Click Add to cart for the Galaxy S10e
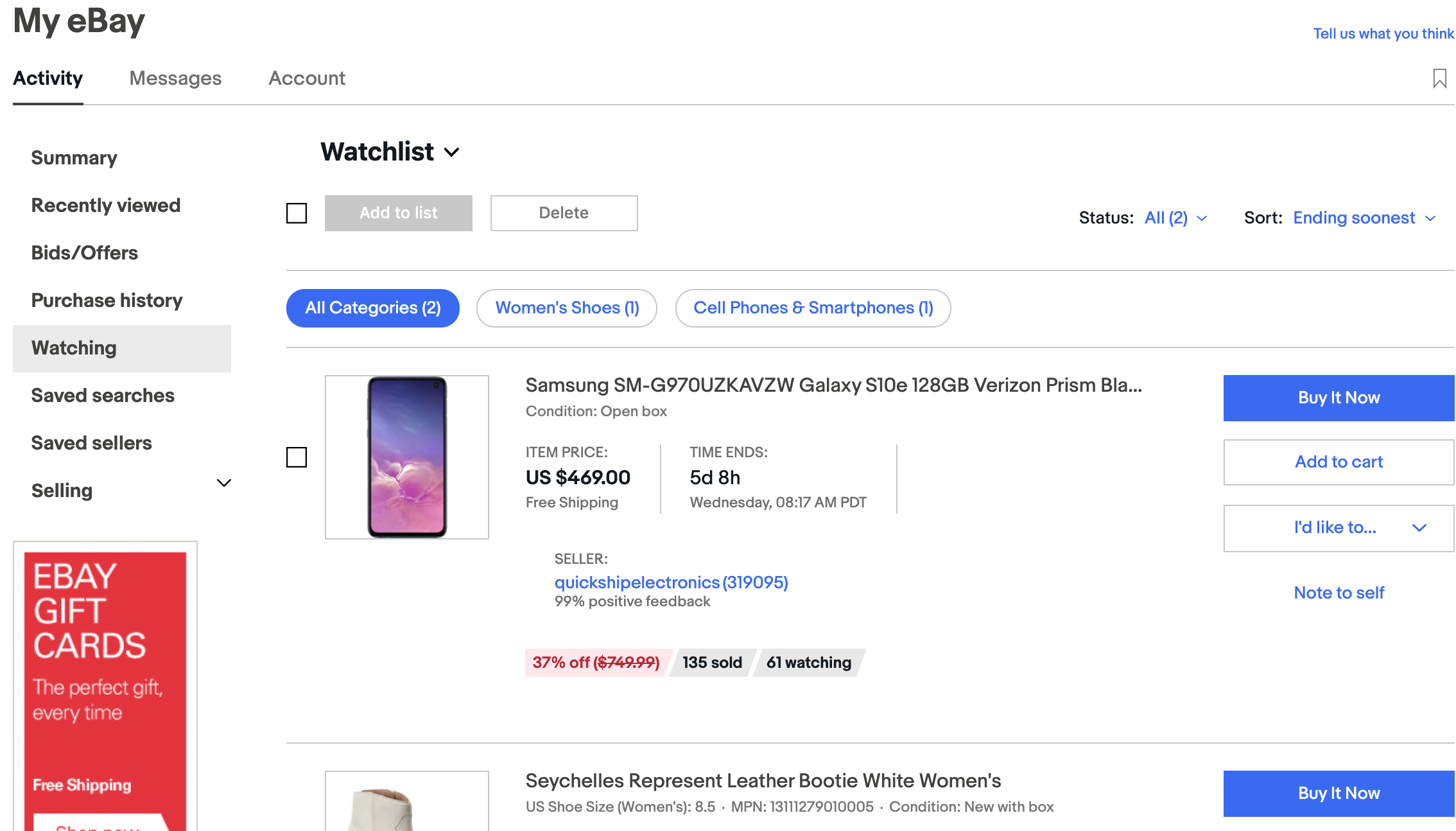This screenshot has height=831, width=1456. pyautogui.click(x=1338, y=462)
